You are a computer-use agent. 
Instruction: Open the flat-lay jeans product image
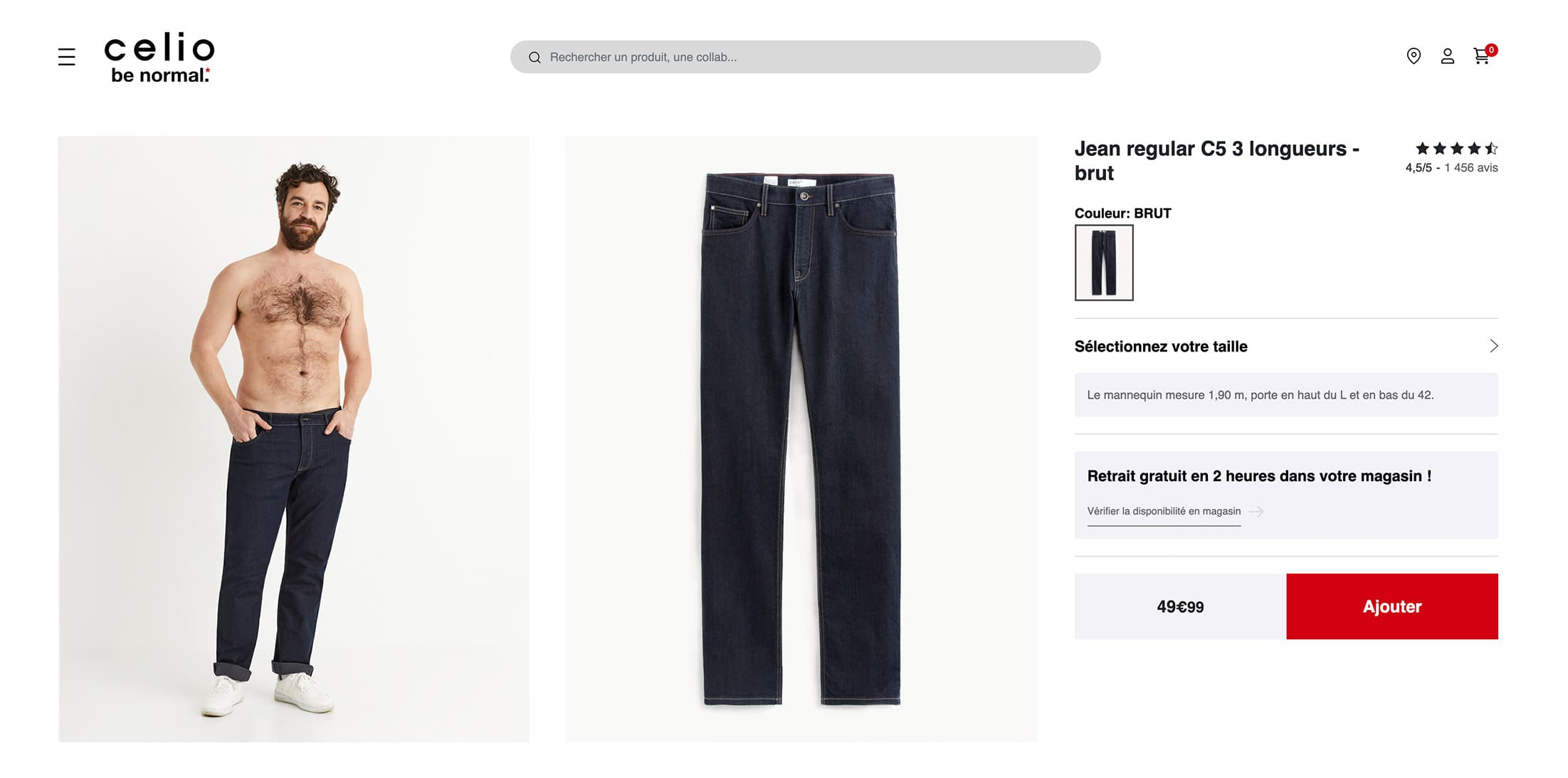coord(801,438)
